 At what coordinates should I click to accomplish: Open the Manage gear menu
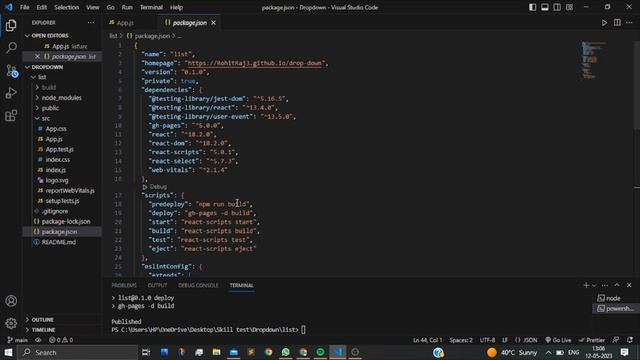click(11, 323)
